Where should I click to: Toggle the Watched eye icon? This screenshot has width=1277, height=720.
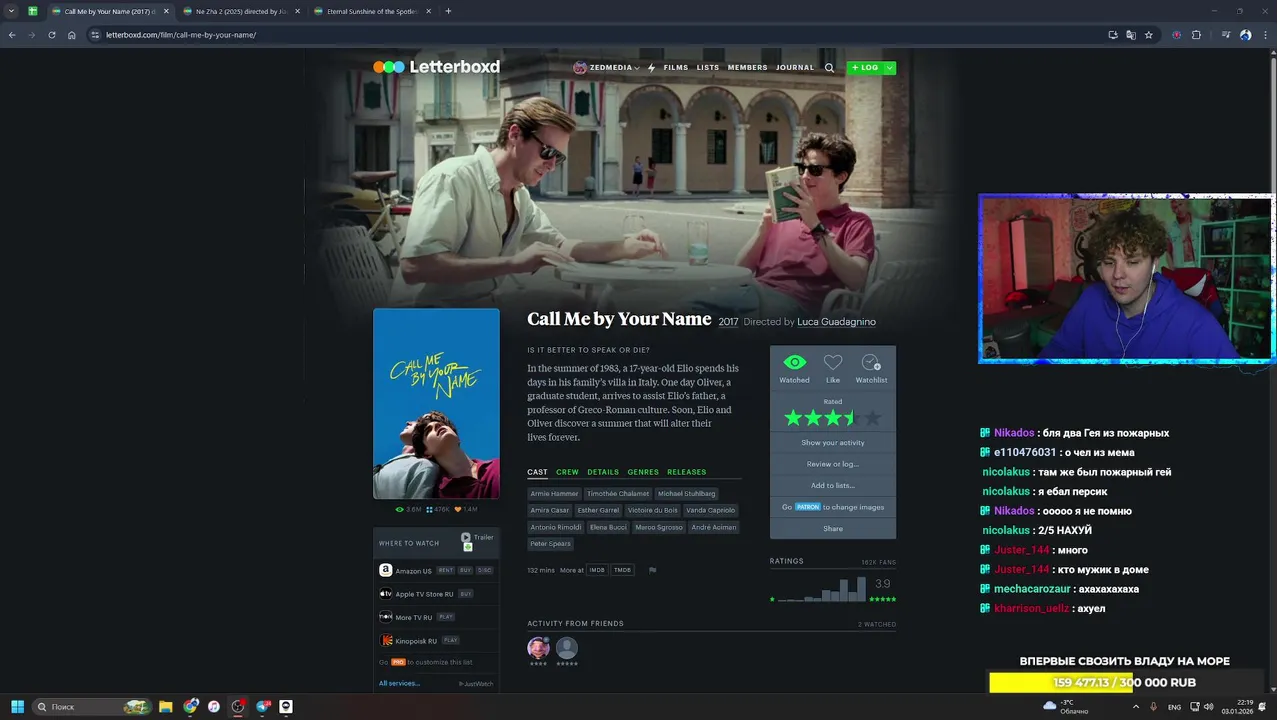(794, 362)
